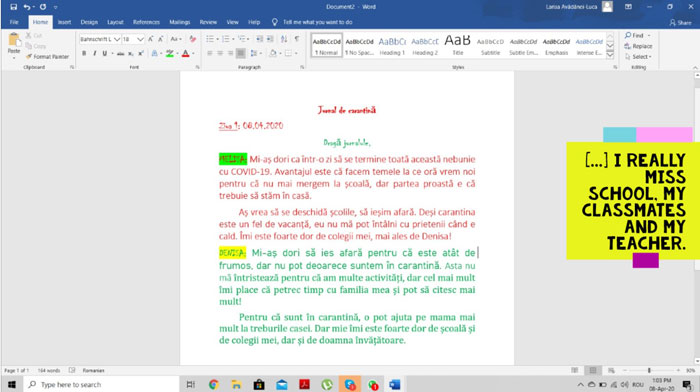Switch to the Insert ribbon tab

pos(64,22)
